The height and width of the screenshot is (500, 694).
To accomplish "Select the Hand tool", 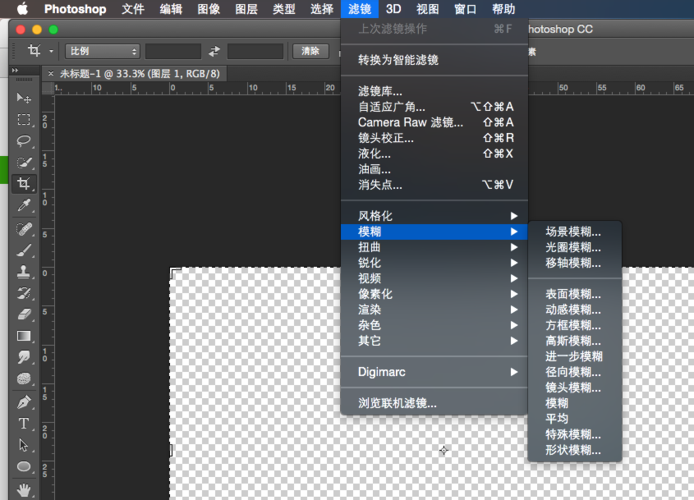I will 23,490.
